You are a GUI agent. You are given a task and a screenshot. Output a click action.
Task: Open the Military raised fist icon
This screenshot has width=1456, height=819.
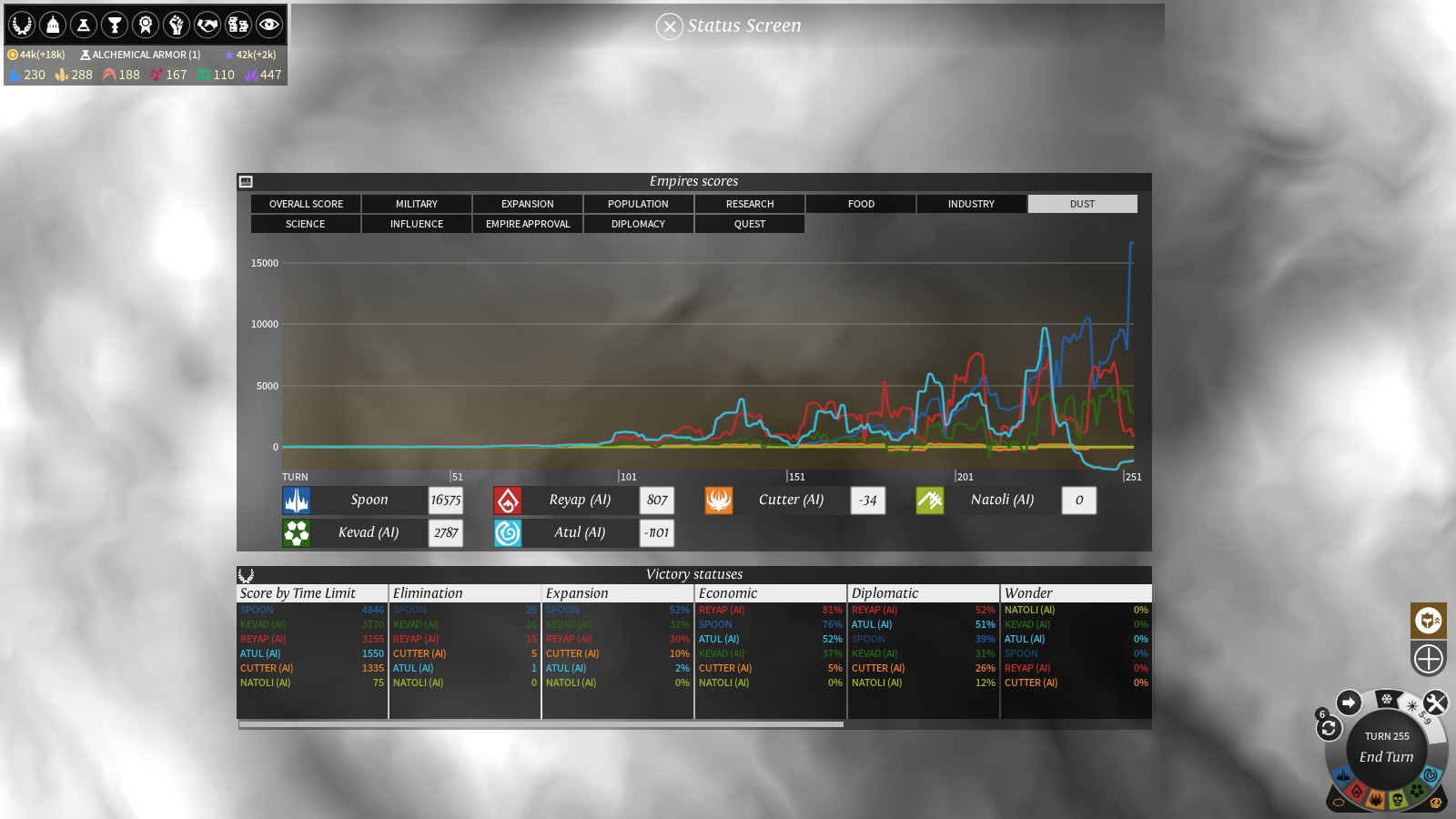(x=177, y=25)
